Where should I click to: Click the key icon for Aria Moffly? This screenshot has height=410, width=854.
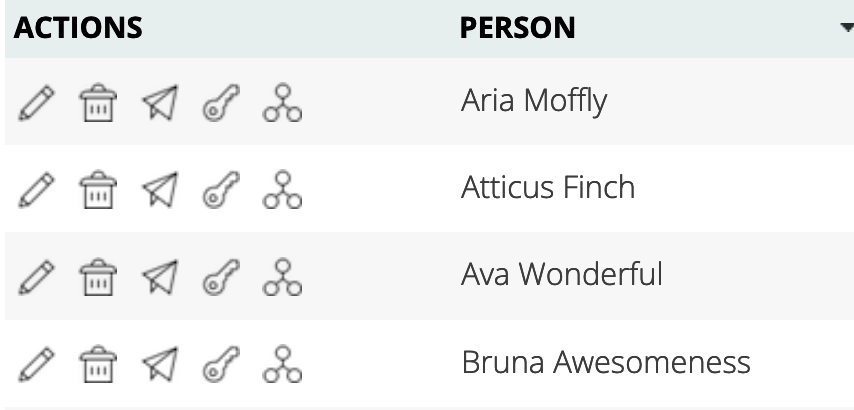[x=220, y=102]
